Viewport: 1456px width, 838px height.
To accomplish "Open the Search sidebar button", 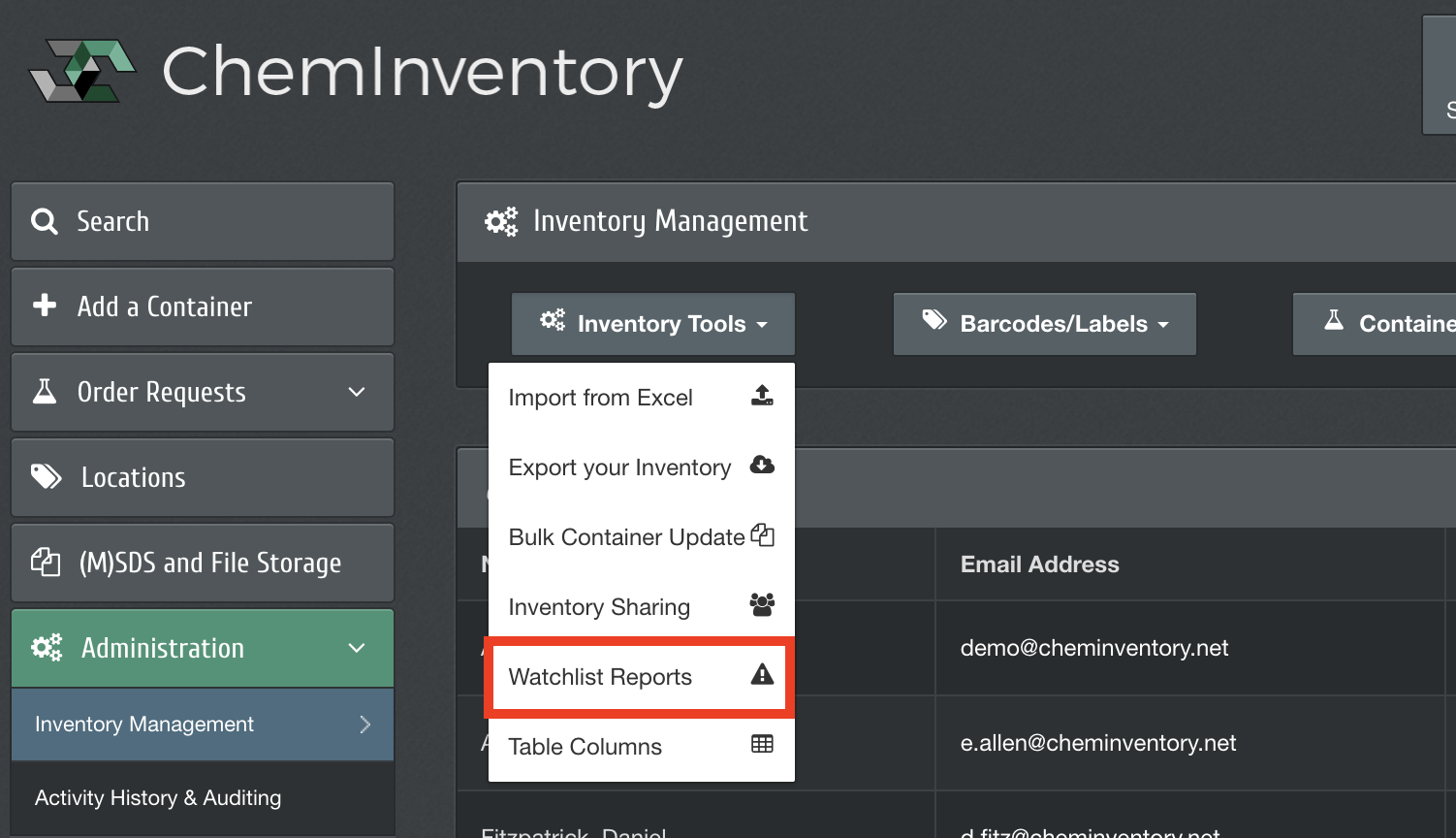I will pyautogui.click(x=203, y=221).
